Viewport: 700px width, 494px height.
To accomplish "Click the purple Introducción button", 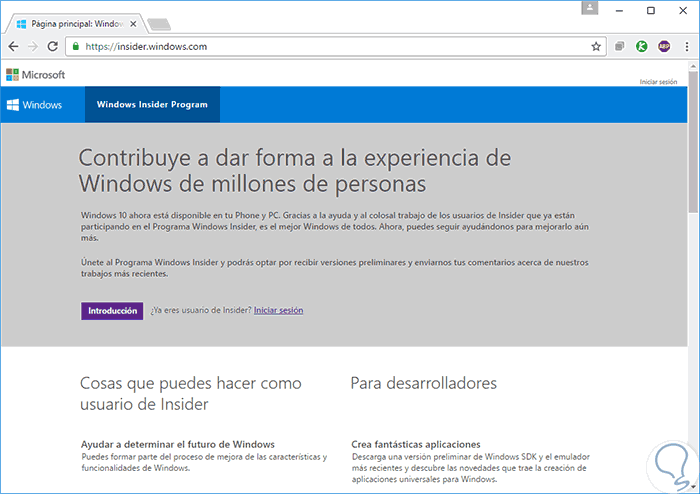I will tap(112, 311).
